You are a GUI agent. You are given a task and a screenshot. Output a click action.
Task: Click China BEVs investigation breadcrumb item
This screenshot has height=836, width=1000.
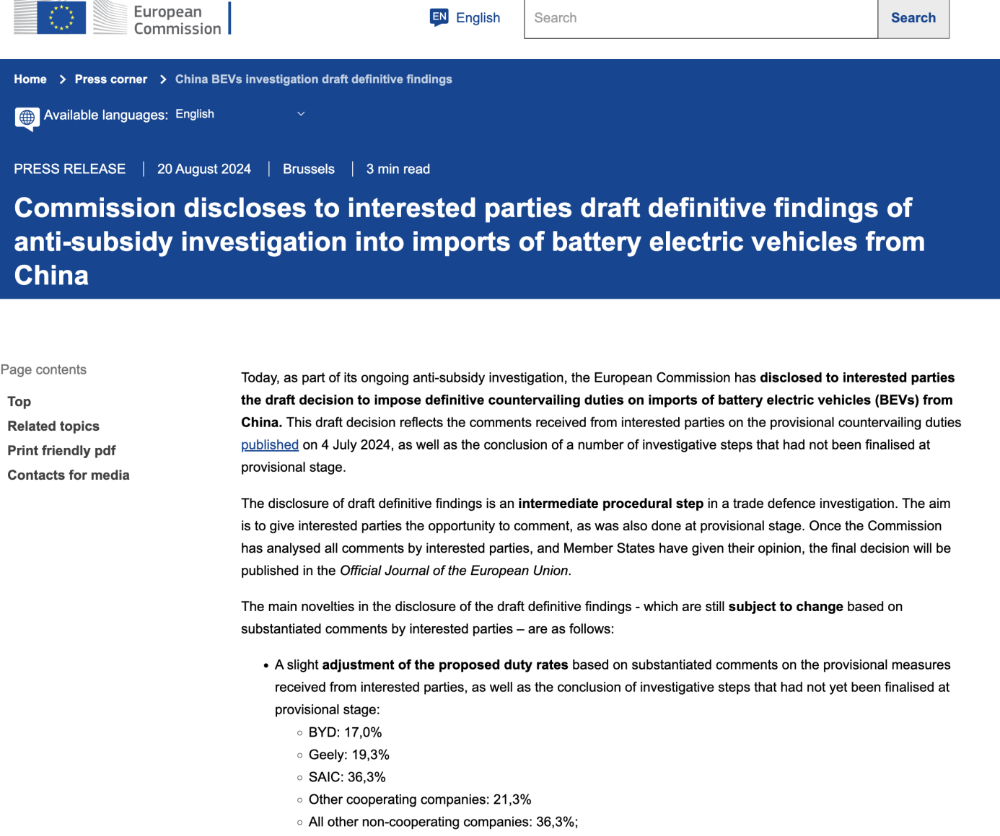[314, 79]
